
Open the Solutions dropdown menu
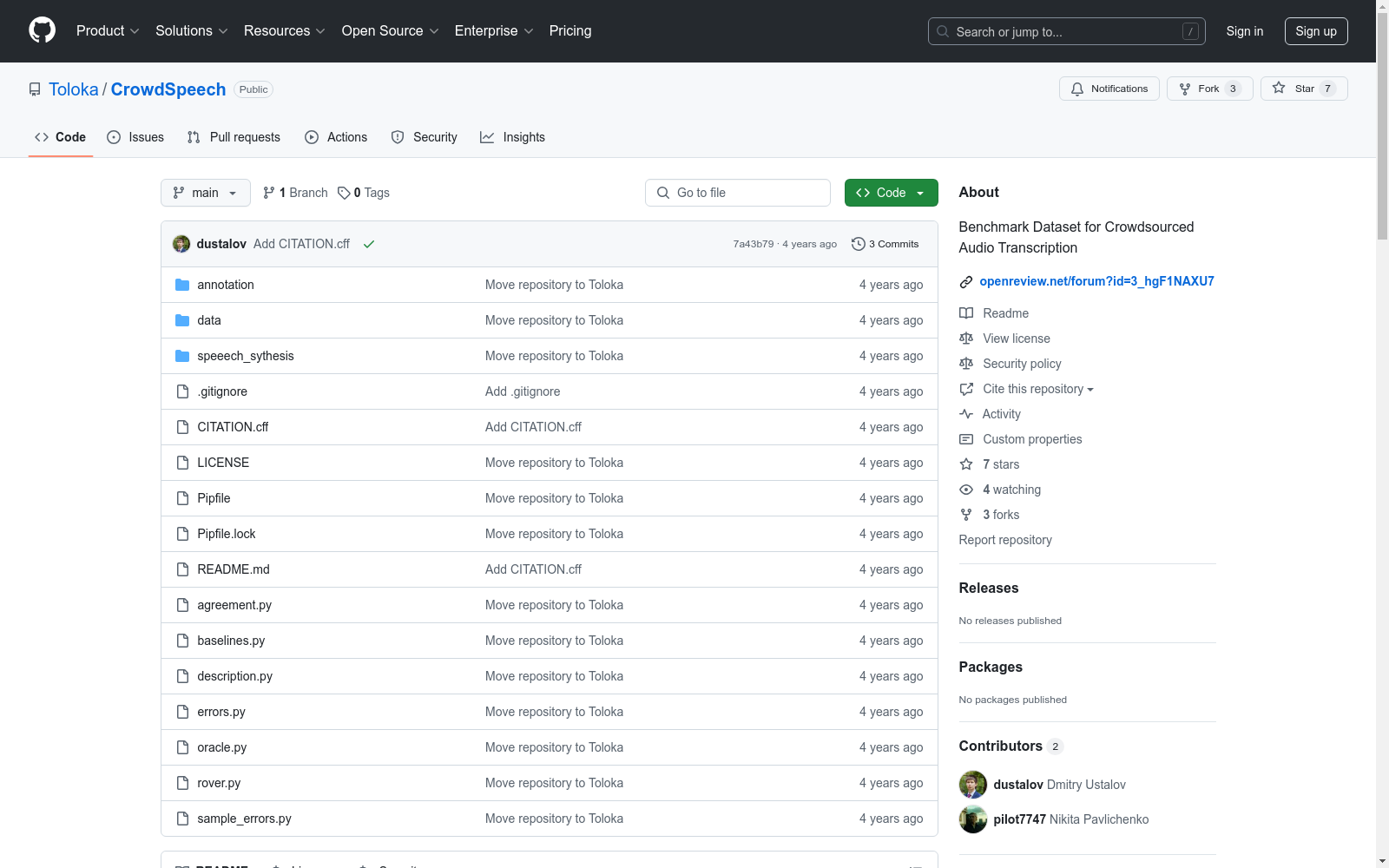(192, 30)
